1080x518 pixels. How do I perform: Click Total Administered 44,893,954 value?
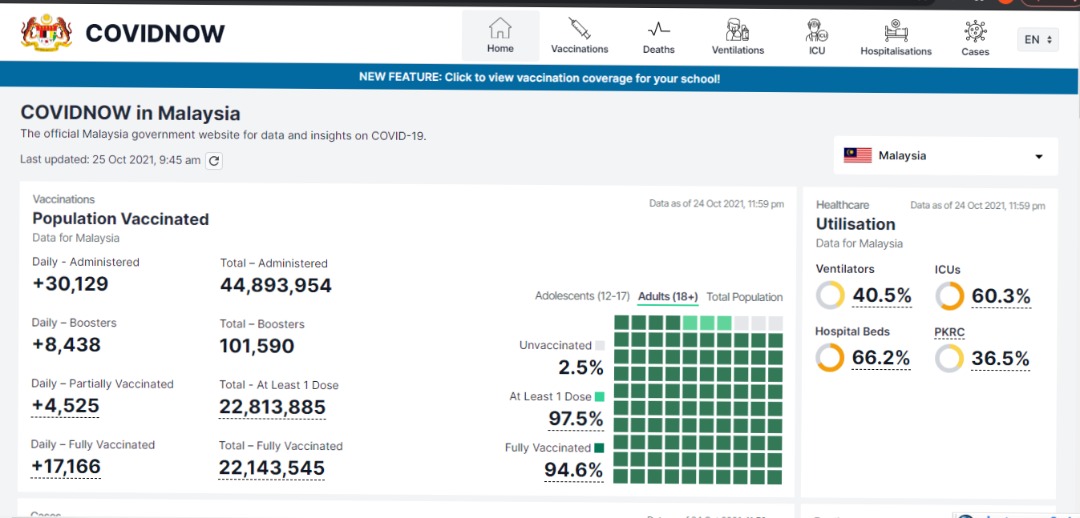[x=276, y=285]
